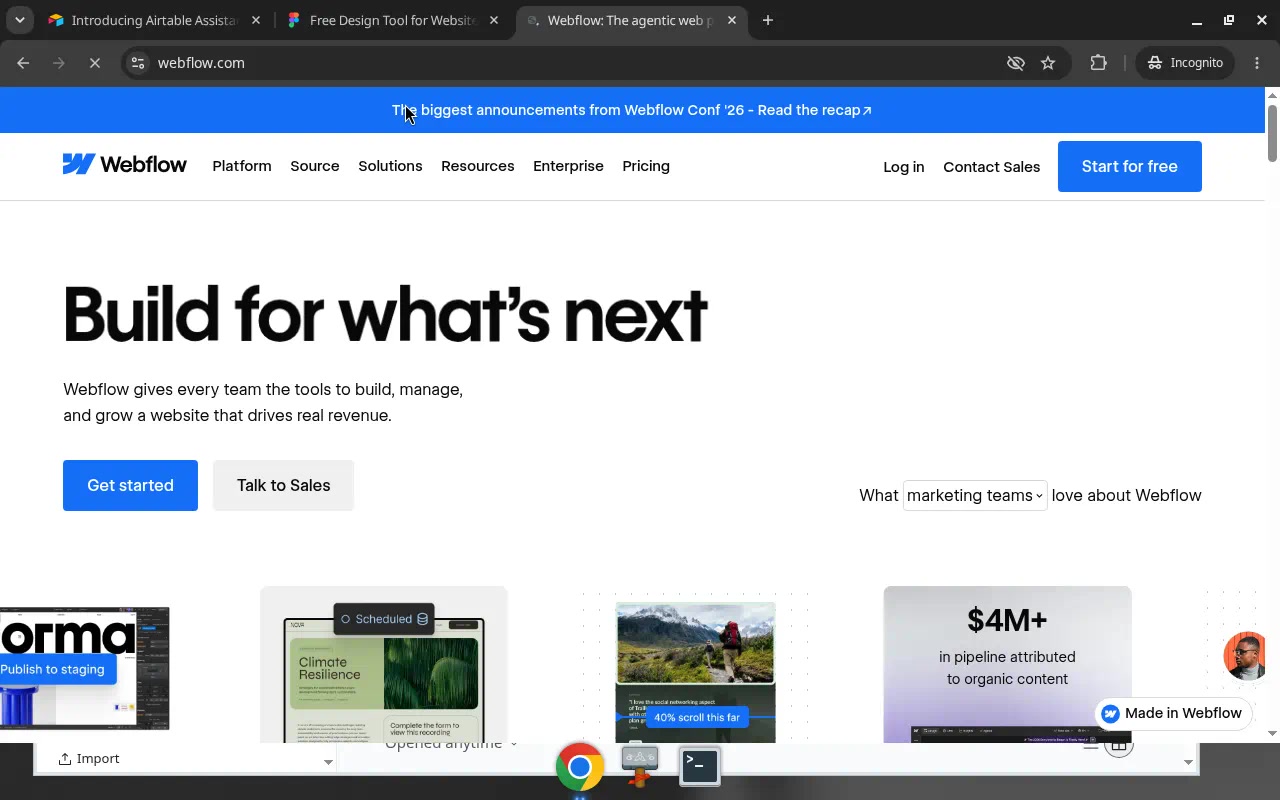Bookmark this page with the star icon
Screen dimensions: 1280x800
[1048, 63]
